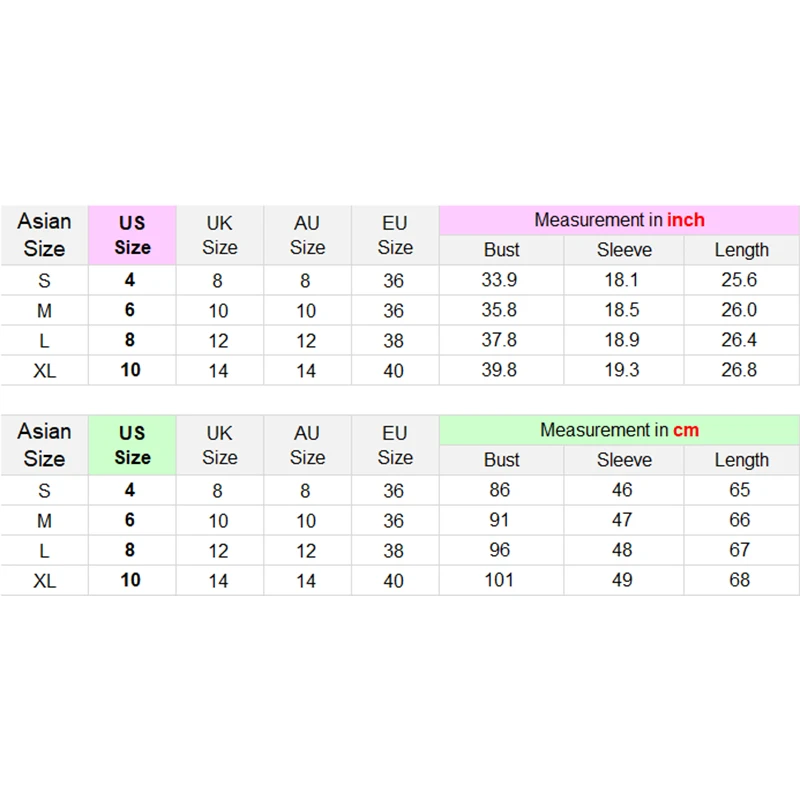This screenshot has width=800, height=800.
Task: Select EU size 40 in inch table
Action: coord(393,371)
